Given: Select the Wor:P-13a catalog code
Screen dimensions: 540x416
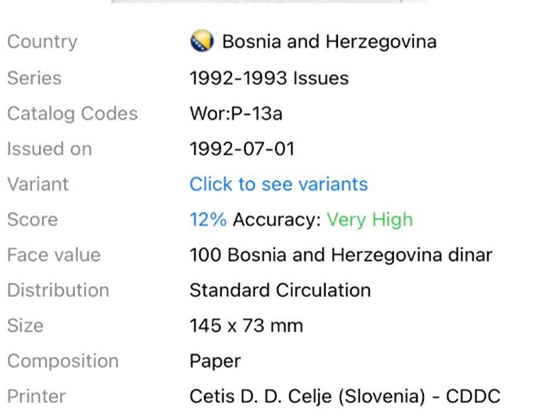Looking at the screenshot, I should [x=236, y=114].
